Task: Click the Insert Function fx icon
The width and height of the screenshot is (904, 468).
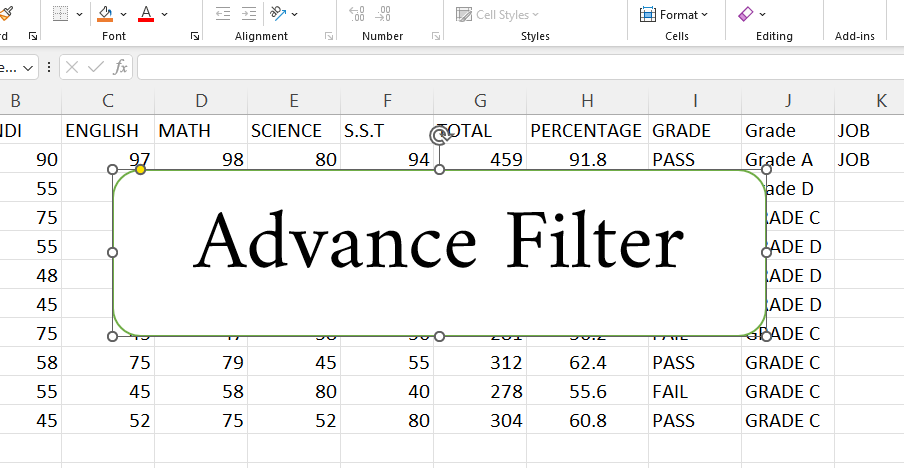Action: click(x=120, y=67)
